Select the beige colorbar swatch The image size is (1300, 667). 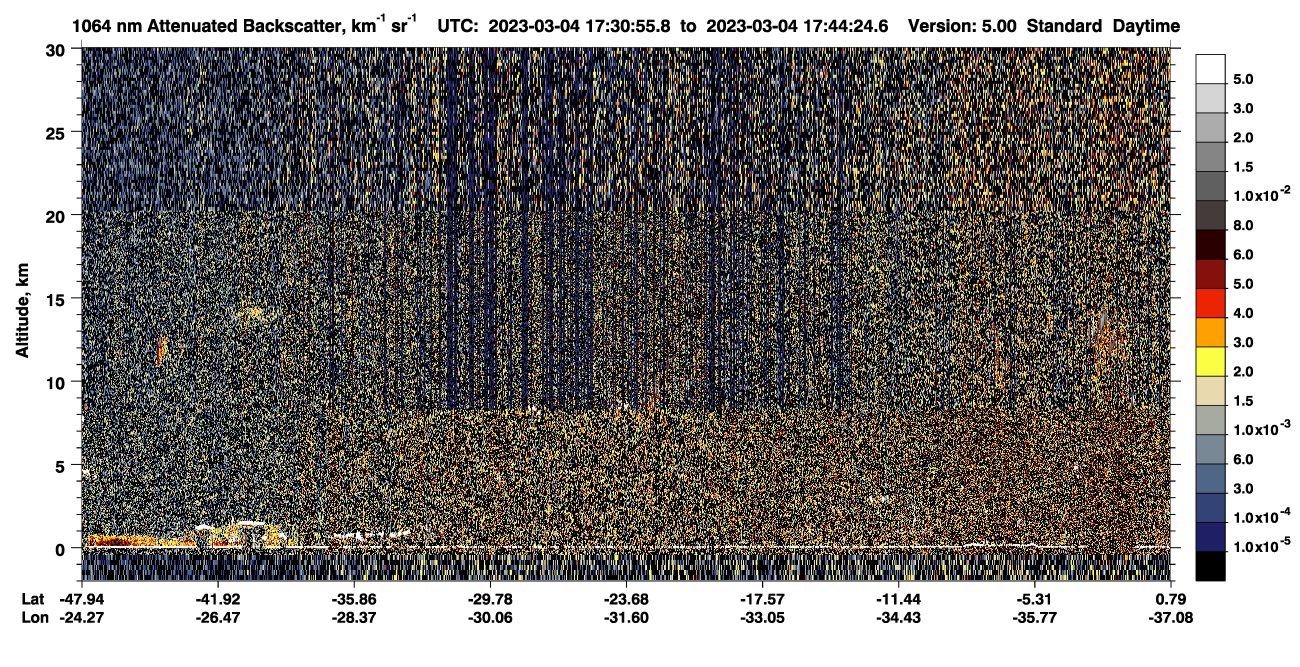click(x=1210, y=391)
